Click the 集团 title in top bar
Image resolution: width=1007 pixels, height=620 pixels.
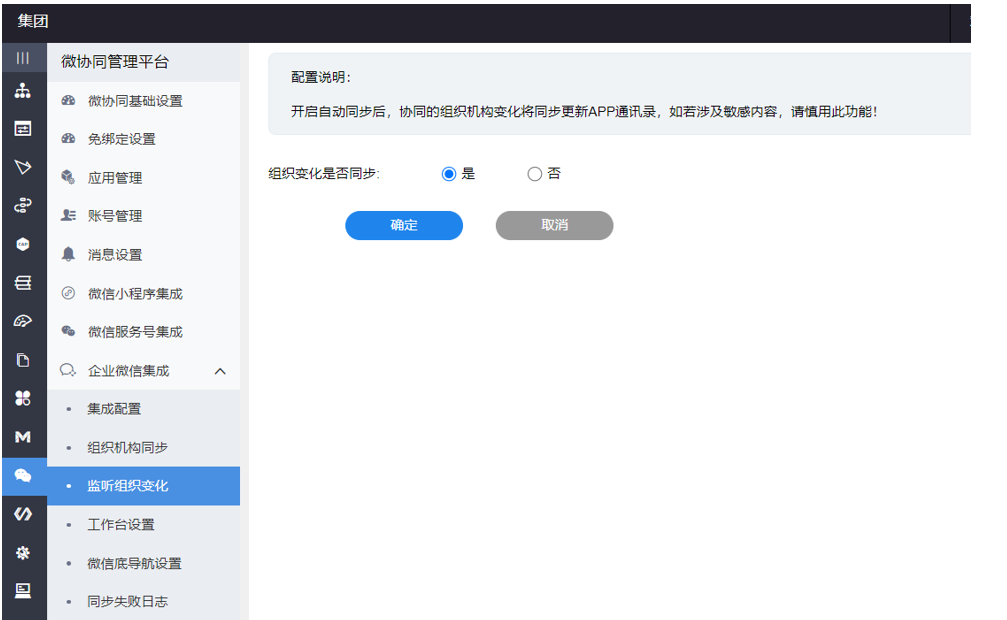click(x=33, y=21)
